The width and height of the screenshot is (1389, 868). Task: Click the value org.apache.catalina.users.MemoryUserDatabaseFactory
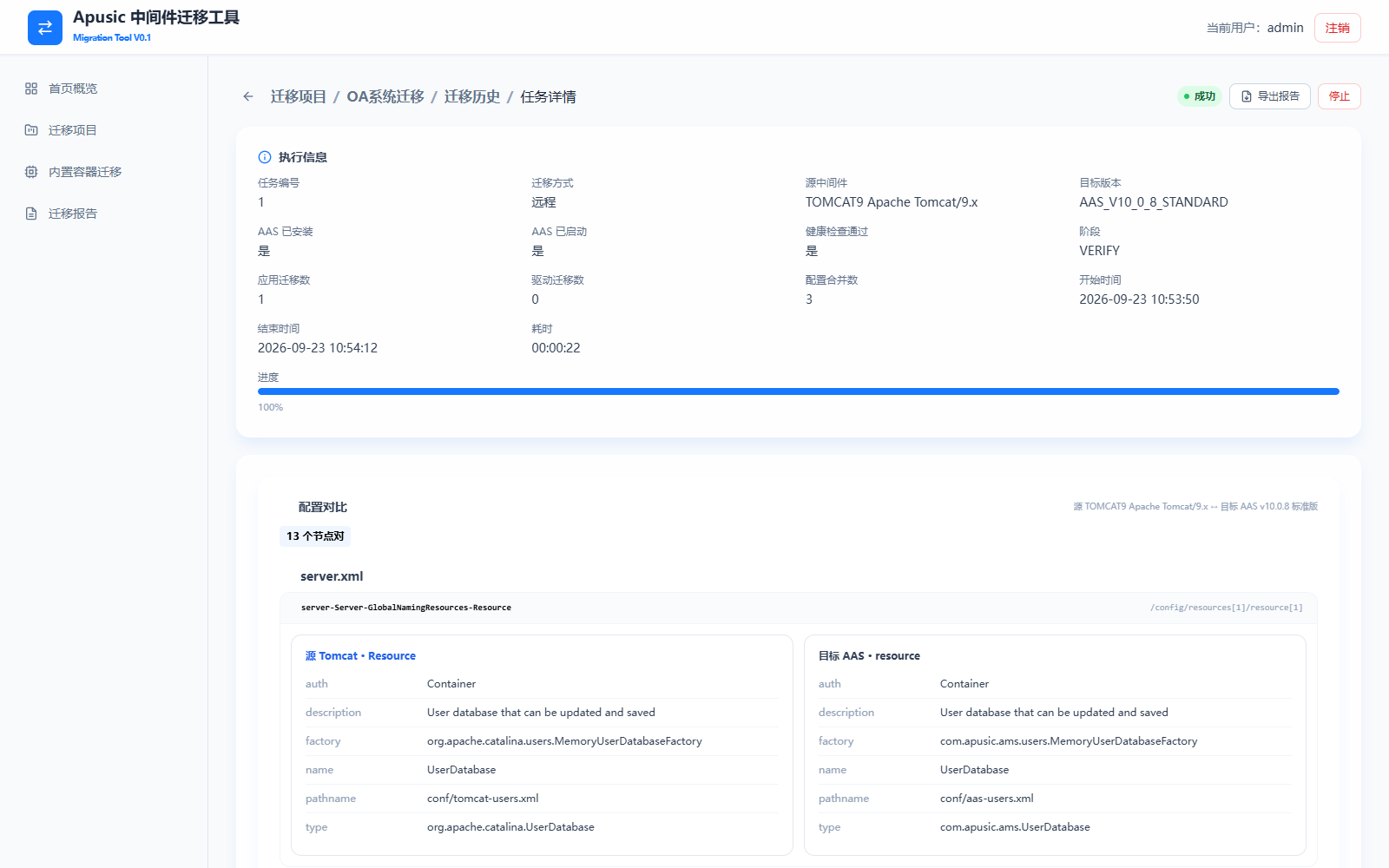[x=564, y=741]
